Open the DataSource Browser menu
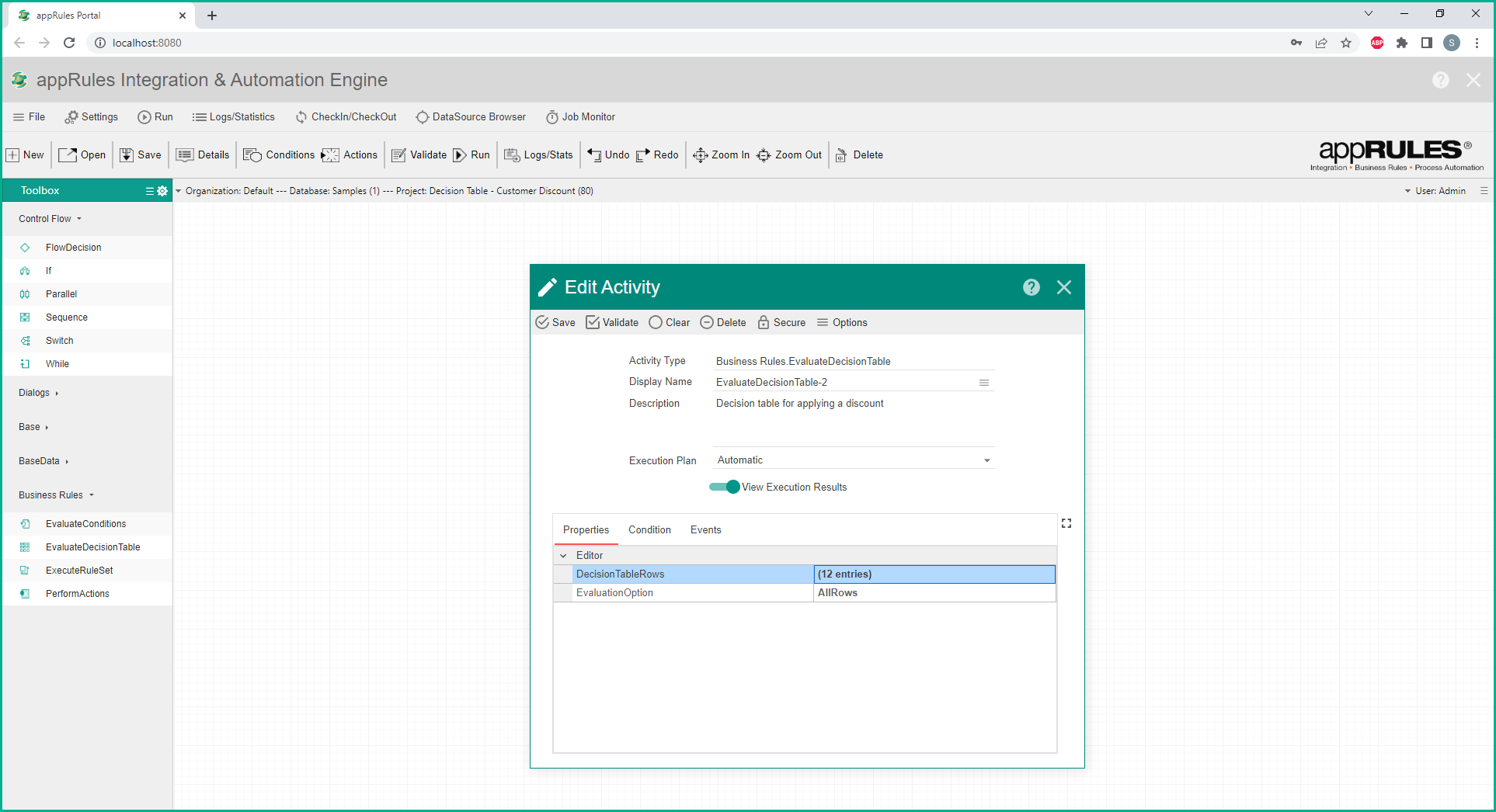 (471, 117)
